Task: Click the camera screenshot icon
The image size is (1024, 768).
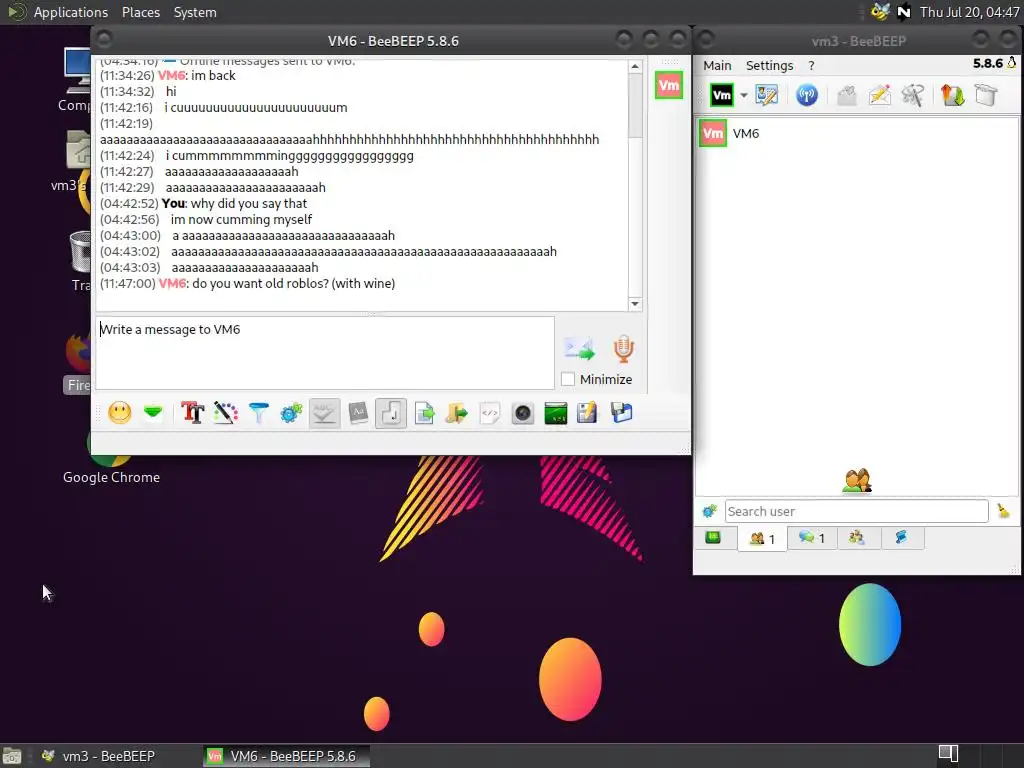Action: [522, 413]
